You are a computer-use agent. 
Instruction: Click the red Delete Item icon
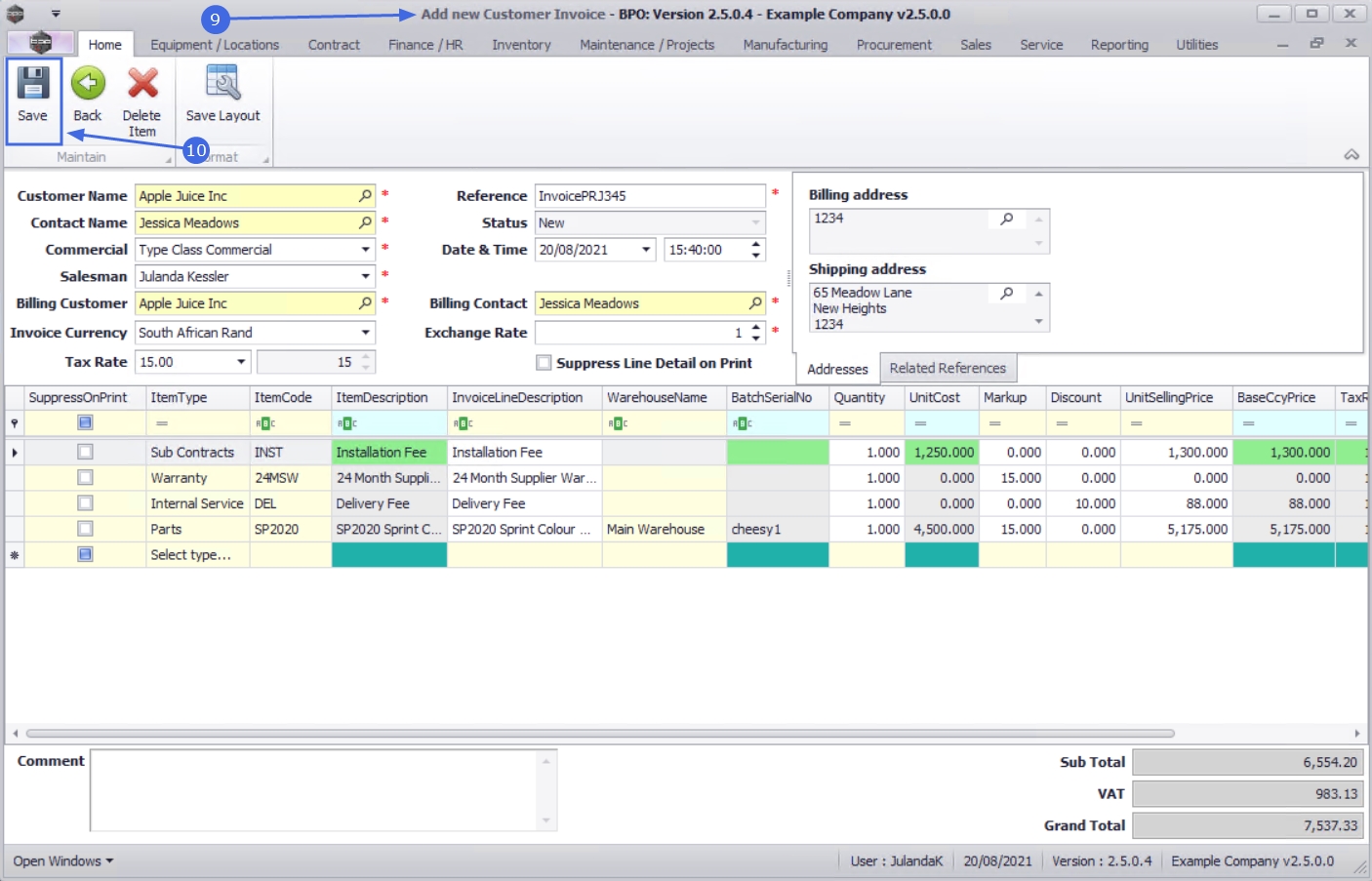point(142,85)
